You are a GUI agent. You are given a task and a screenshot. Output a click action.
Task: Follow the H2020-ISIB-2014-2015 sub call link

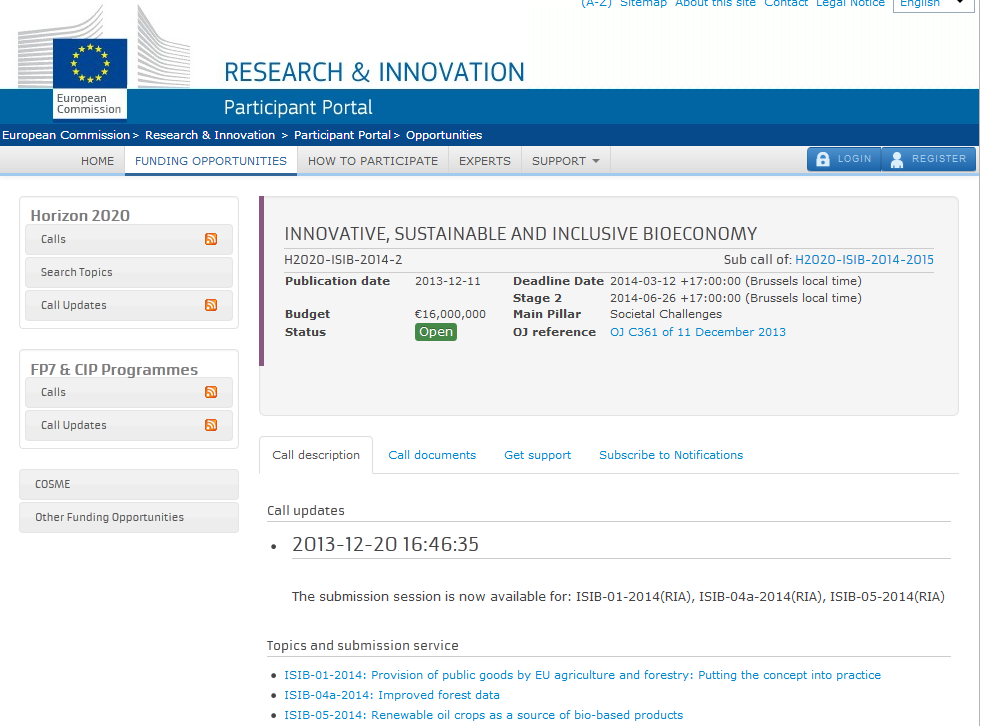pos(864,260)
